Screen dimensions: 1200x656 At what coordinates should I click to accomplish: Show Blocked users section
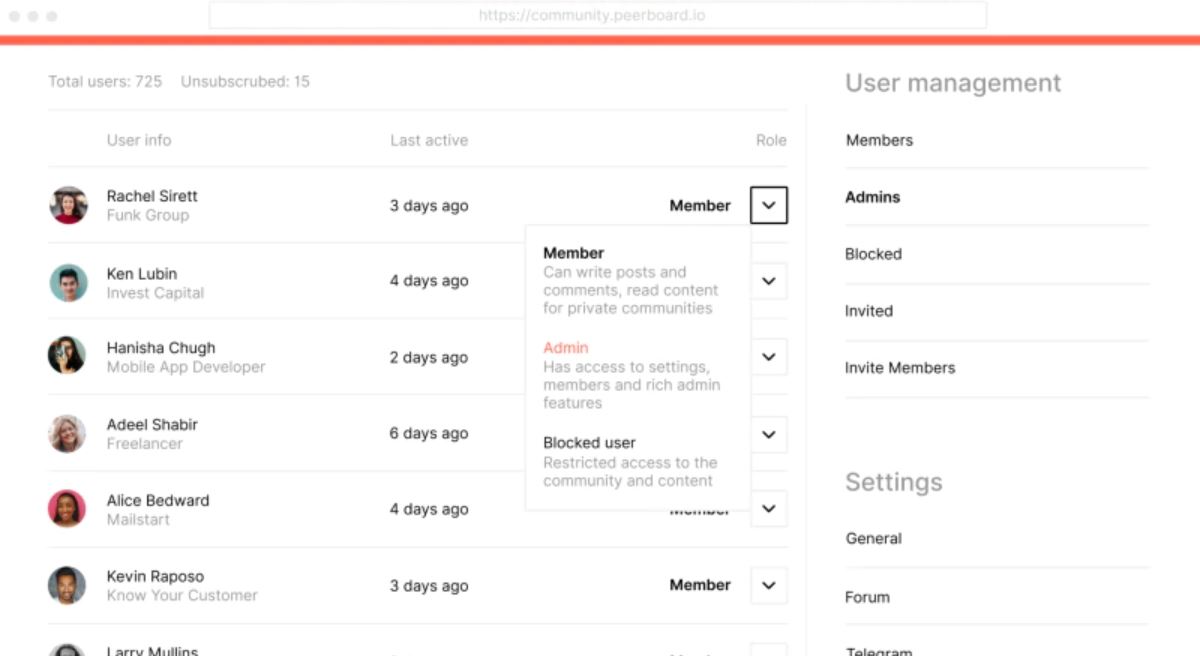(873, 254)
